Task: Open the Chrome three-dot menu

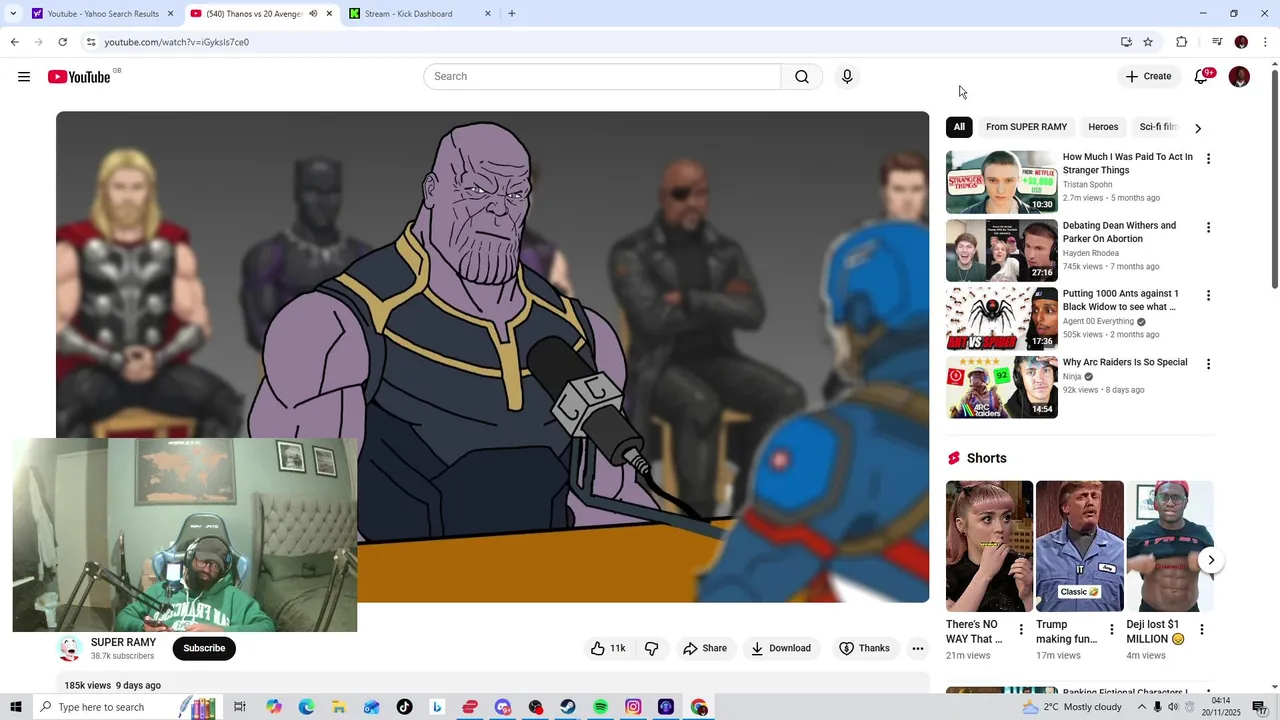Action: click(1266, 42)
